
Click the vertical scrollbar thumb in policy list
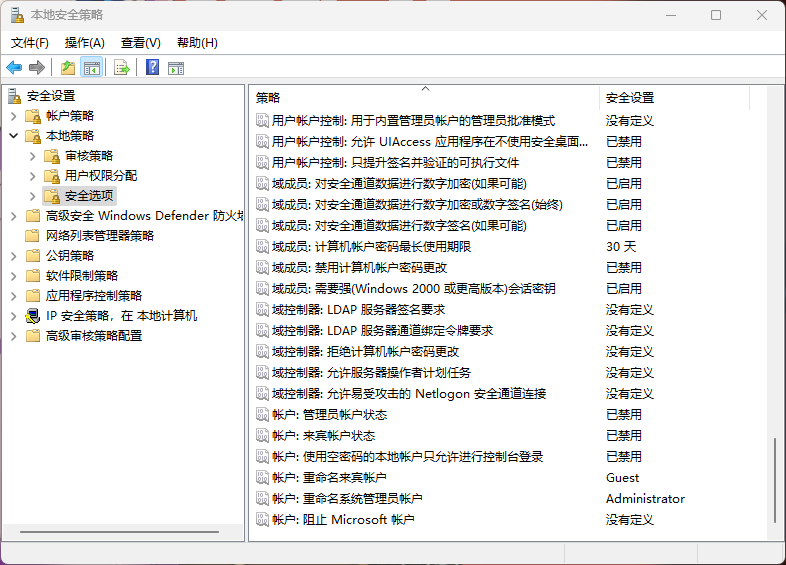(774, 481)
